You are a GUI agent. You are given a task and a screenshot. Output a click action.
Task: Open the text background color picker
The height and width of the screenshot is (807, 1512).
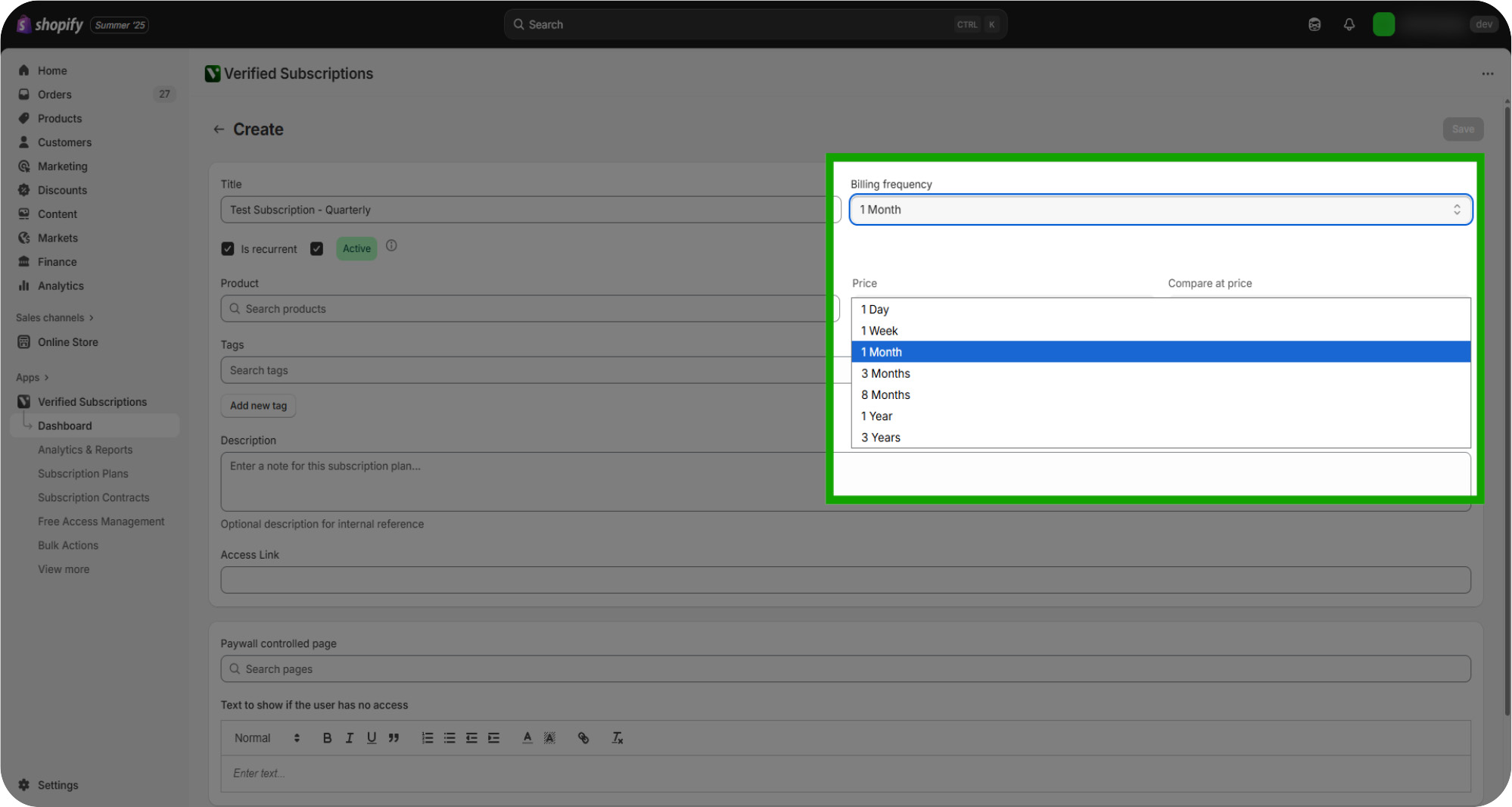549,738
